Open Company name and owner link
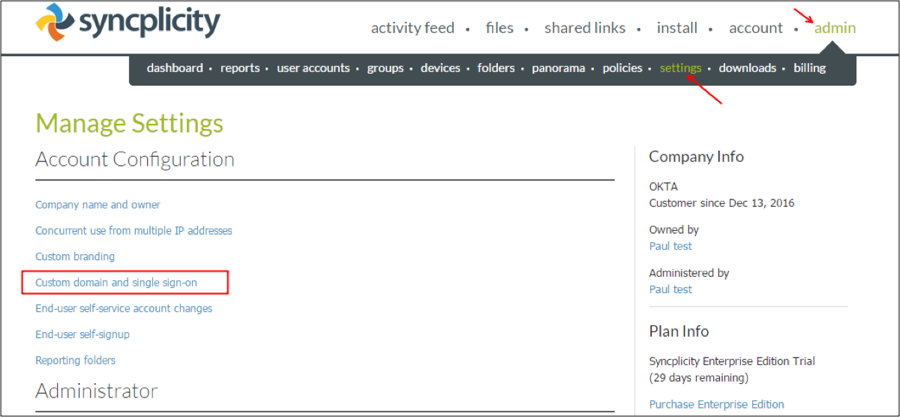 [x=98, y=205]
